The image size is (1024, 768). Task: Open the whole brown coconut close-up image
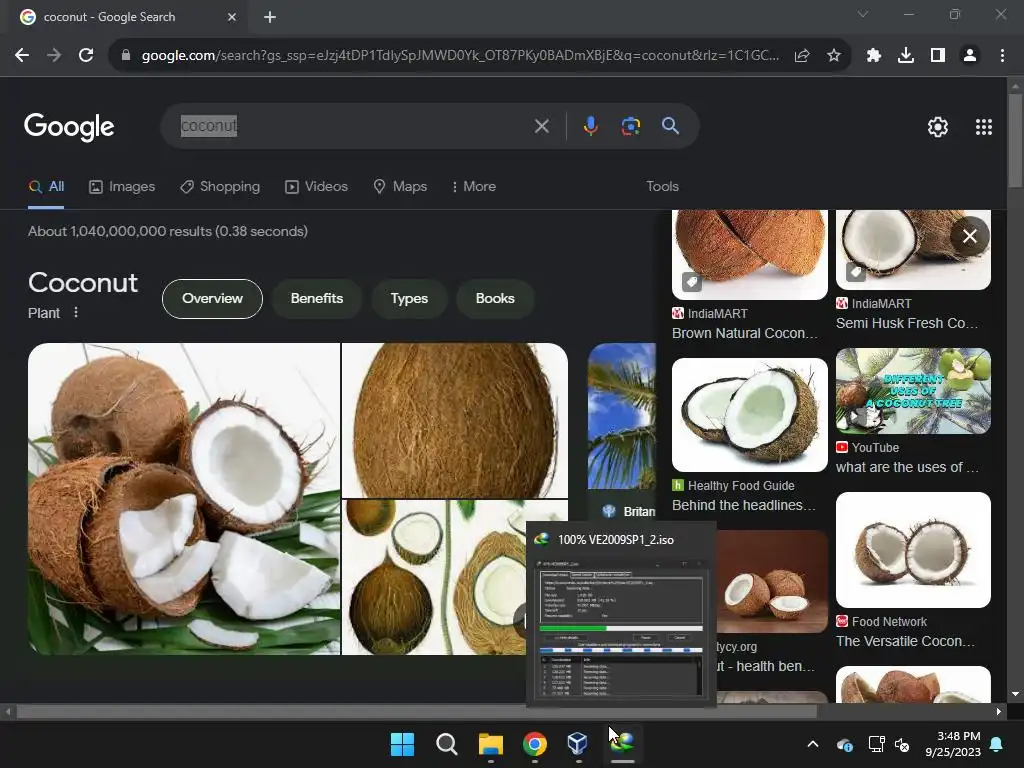(x=455, y=421)
